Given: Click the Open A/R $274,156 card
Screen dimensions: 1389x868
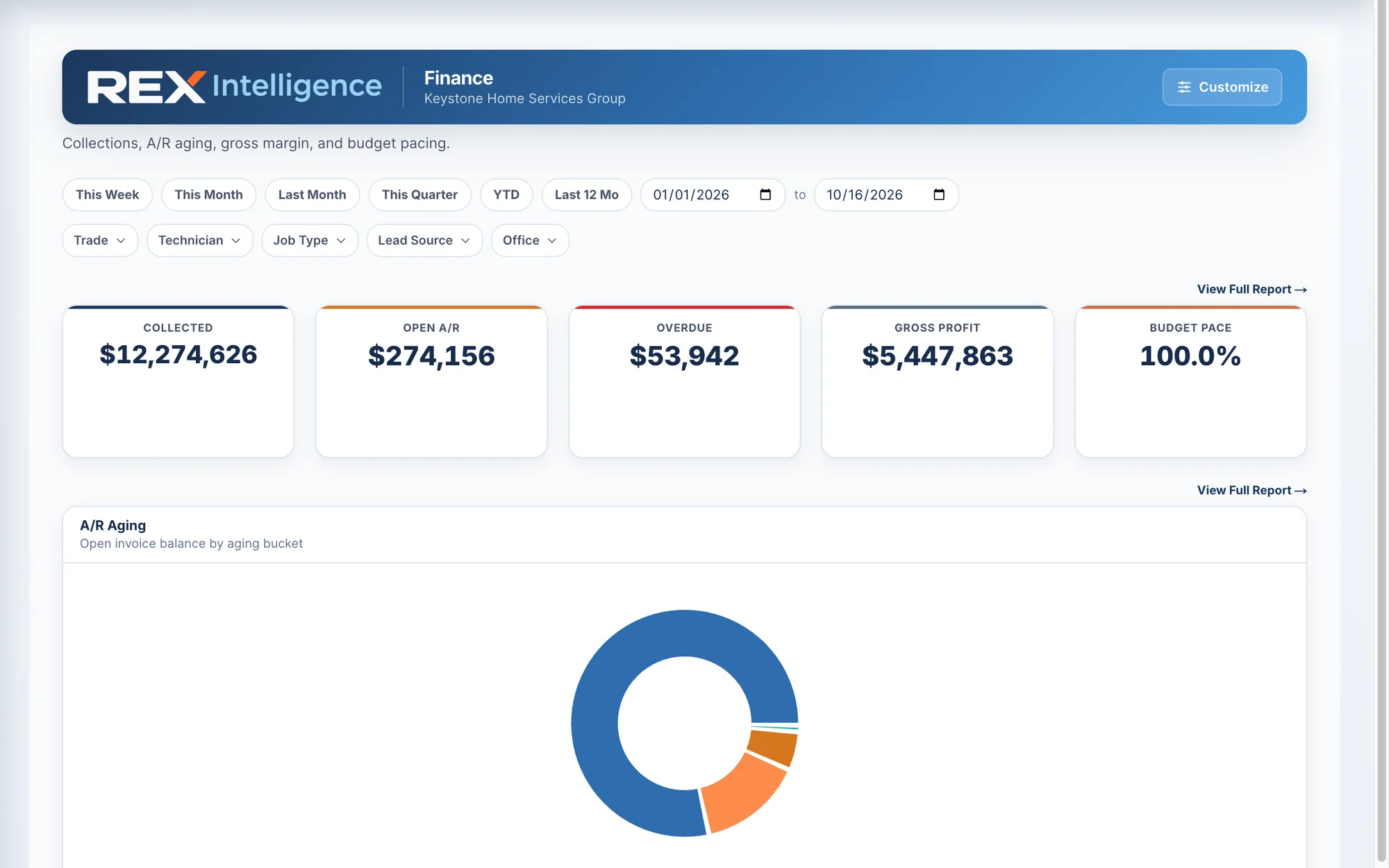Looking at the screenshot, I should [431, 381].
